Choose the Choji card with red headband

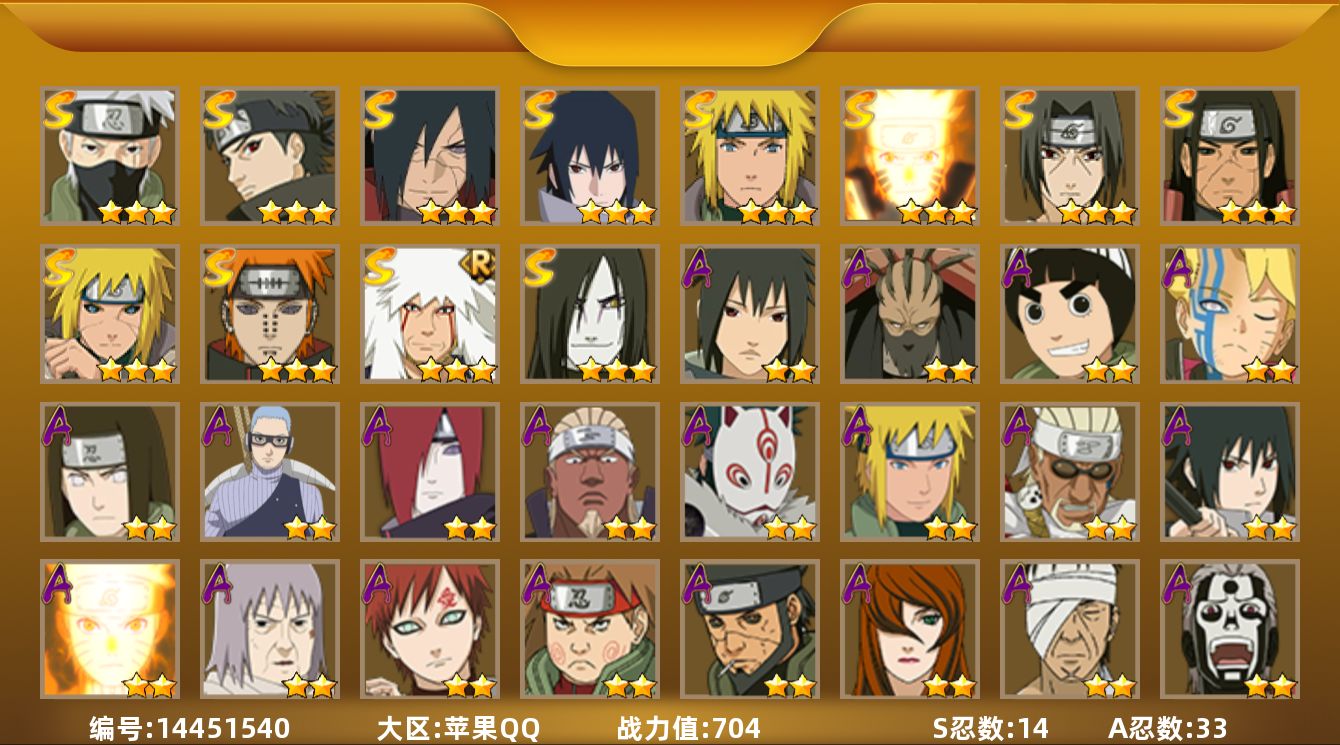click(x=590, y=629)
